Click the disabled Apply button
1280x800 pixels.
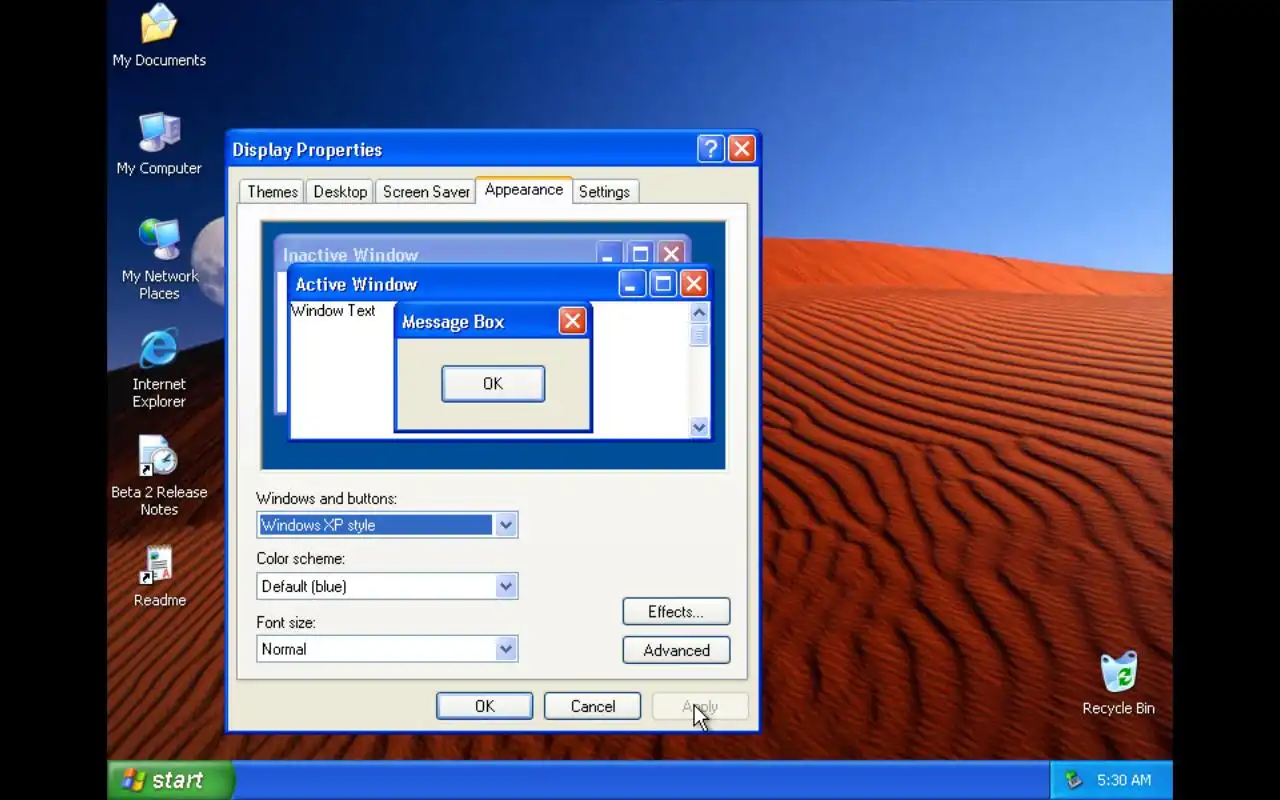tap(700, 706)
